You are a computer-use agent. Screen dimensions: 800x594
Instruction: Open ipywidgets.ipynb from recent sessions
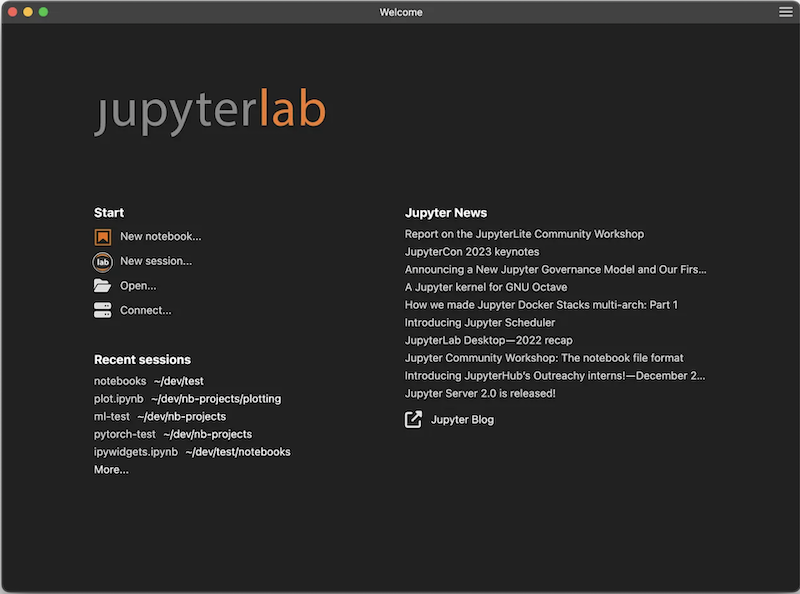pyautogui.click(x=135, y=451)
